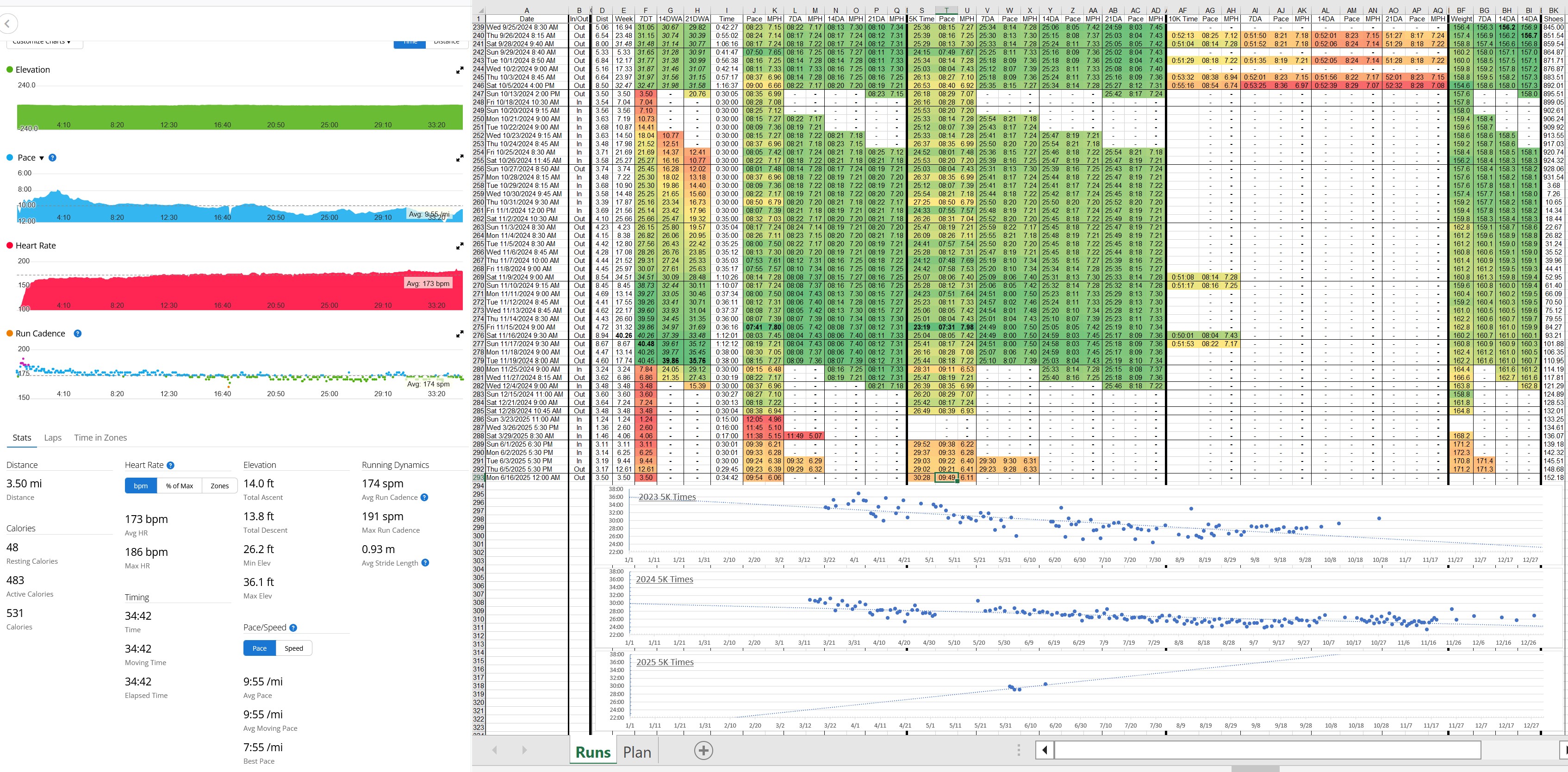
Task: Click Excel previous sheet navigation arrow
Action: click(x=494, y=750)
